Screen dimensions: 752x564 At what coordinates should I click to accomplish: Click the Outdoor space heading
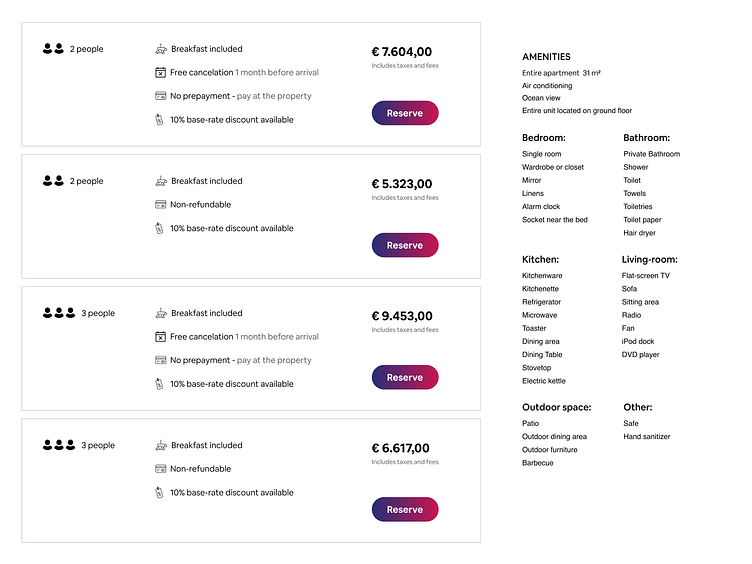click(556, 407)
